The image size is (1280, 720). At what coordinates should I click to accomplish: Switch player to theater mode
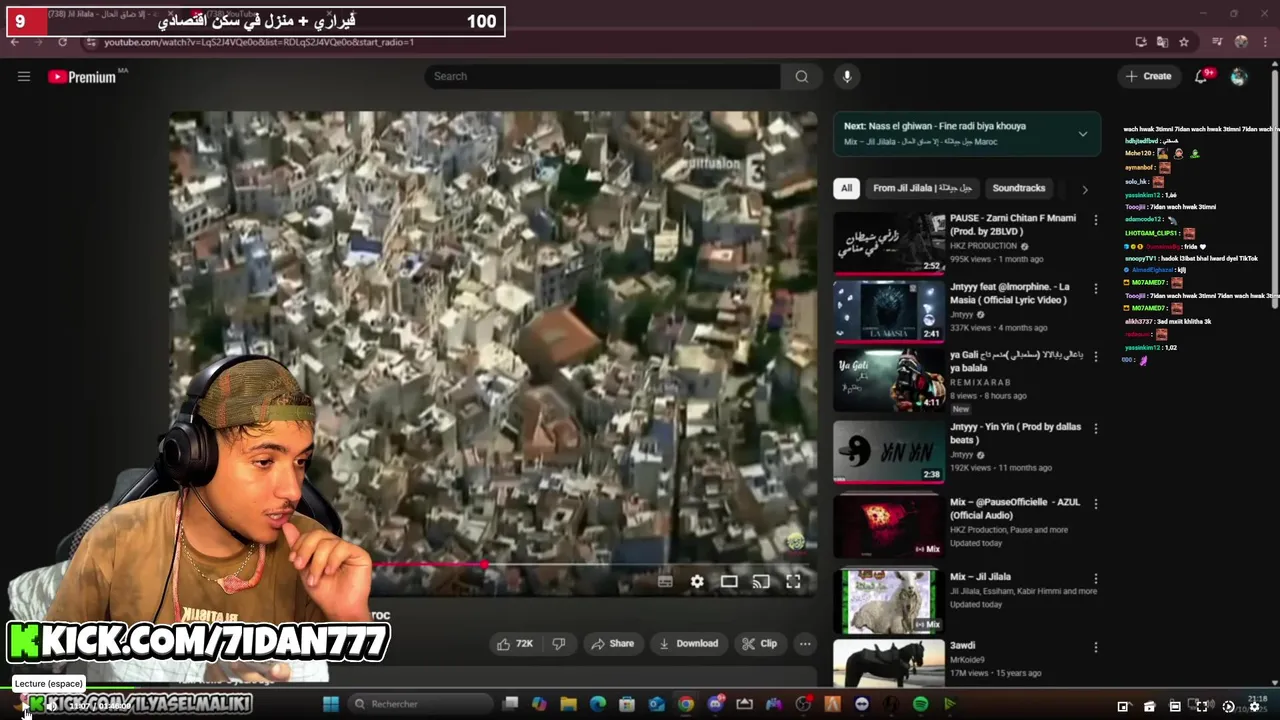coord(729,581)
